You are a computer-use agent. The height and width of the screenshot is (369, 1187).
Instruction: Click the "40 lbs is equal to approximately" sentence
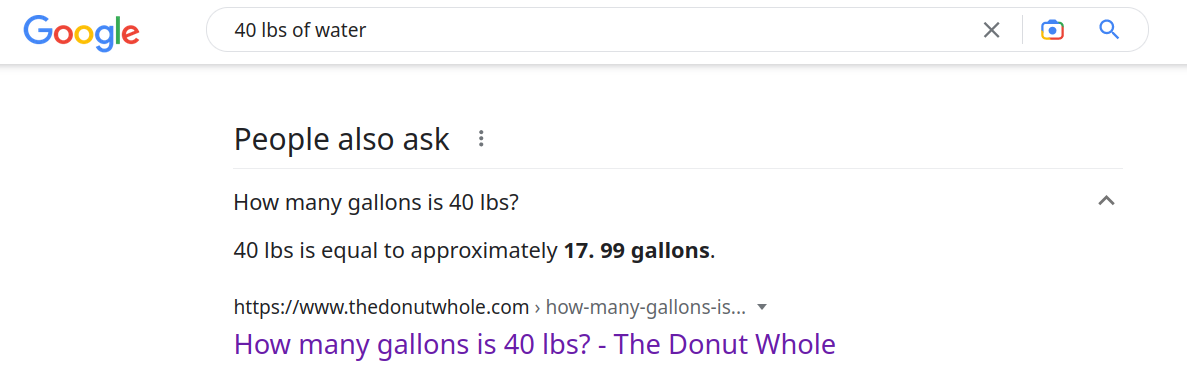point(396,252)
